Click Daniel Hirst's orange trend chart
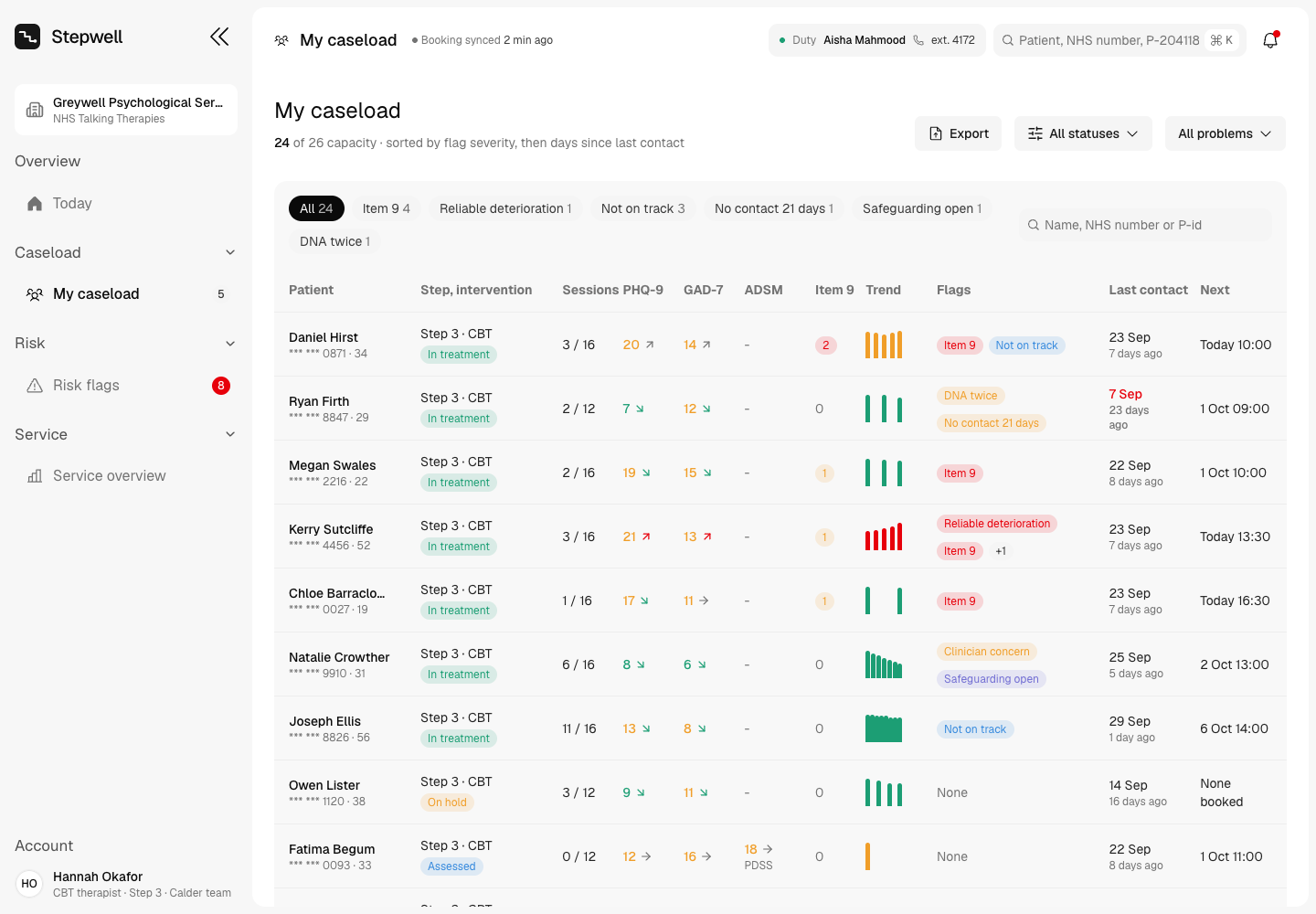Viewport: 1316px width, 914px height. (884, 345)
